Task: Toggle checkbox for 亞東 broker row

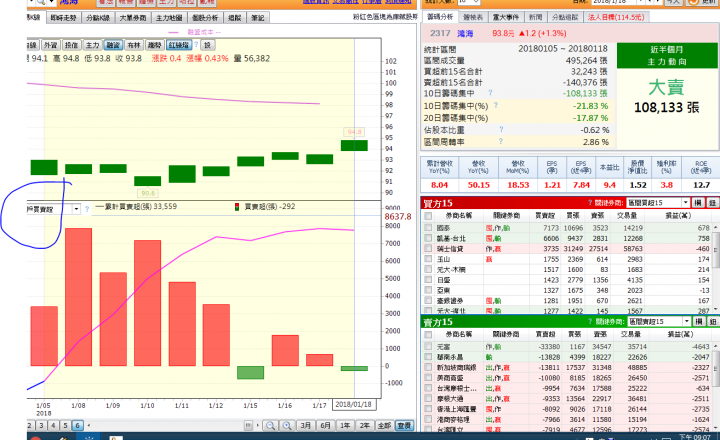Action: (x=428, y=290)
